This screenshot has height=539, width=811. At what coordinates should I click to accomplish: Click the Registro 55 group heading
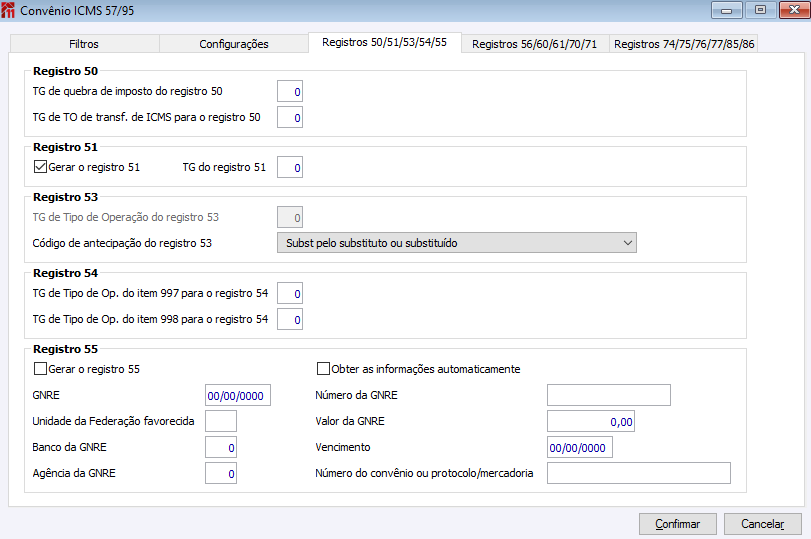pos(65,349)
